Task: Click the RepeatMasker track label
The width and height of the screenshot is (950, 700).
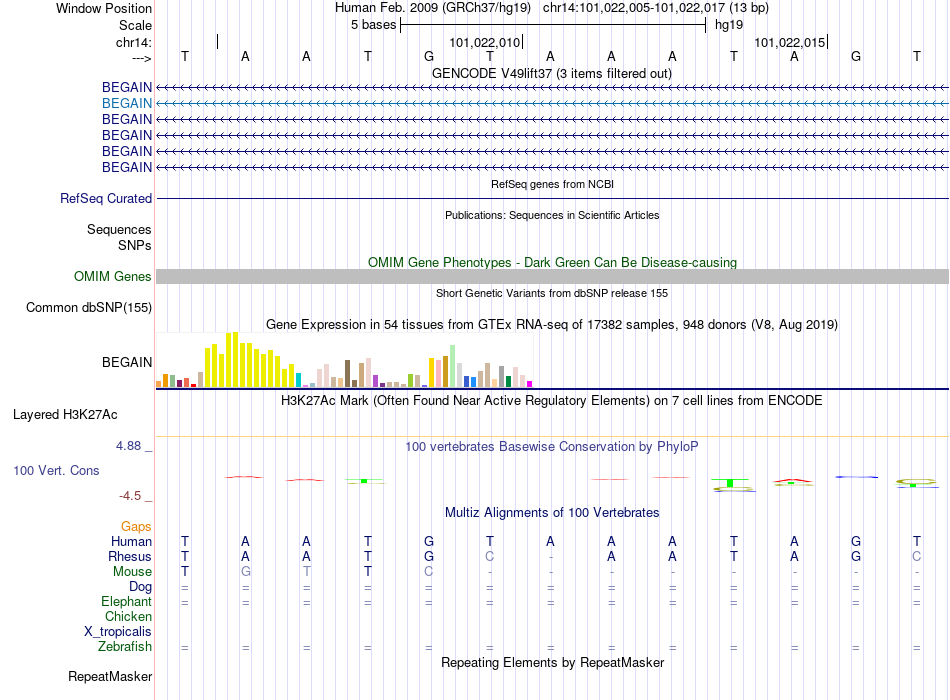Action: tap(110, 676)
